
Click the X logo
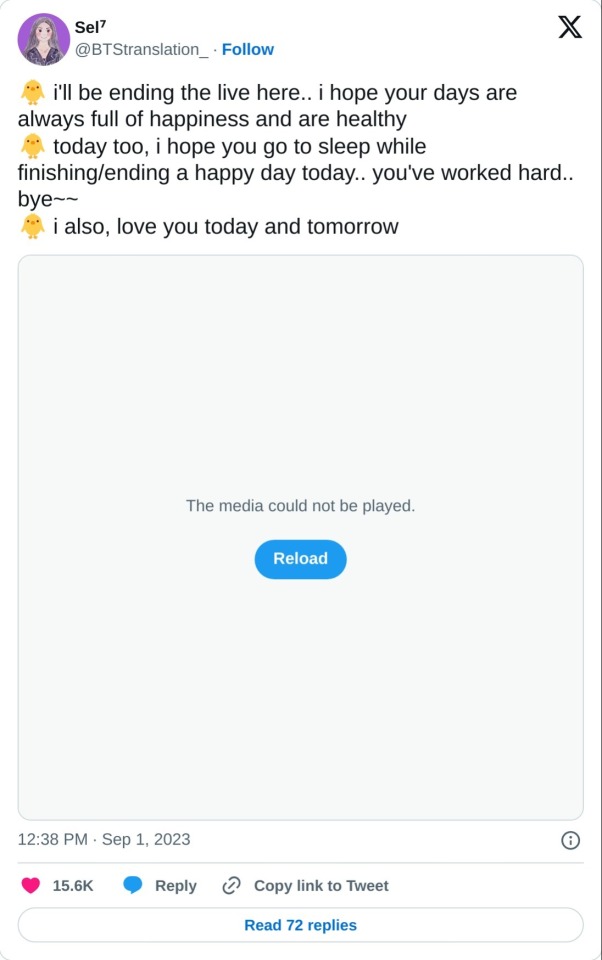click(x=569, y=27)
